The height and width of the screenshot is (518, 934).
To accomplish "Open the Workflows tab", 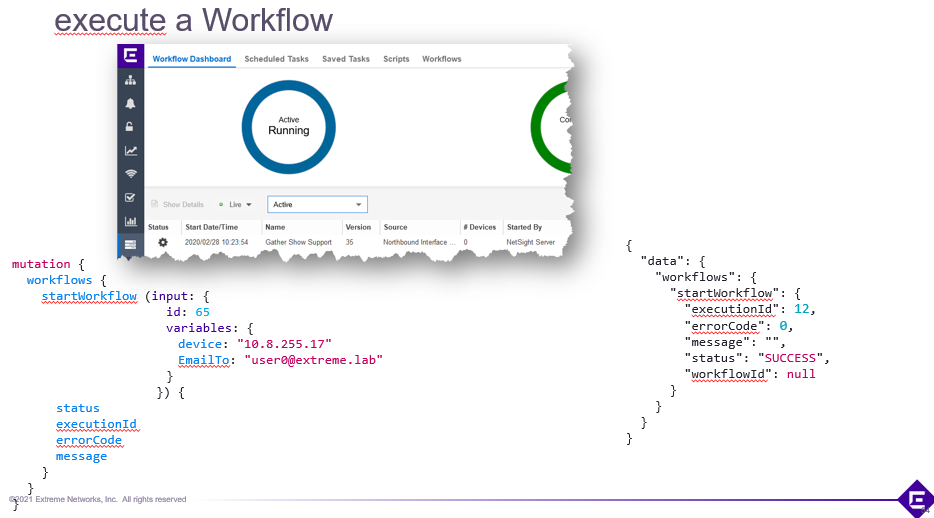I will point(441,59).
